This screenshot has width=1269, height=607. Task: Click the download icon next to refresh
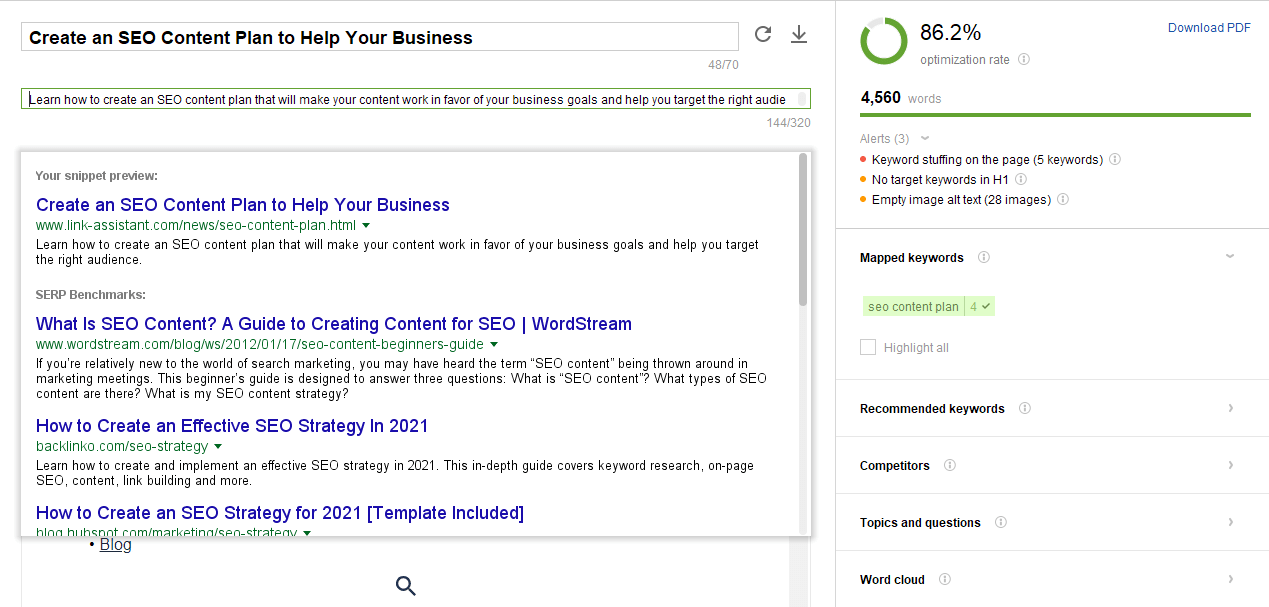798,35
